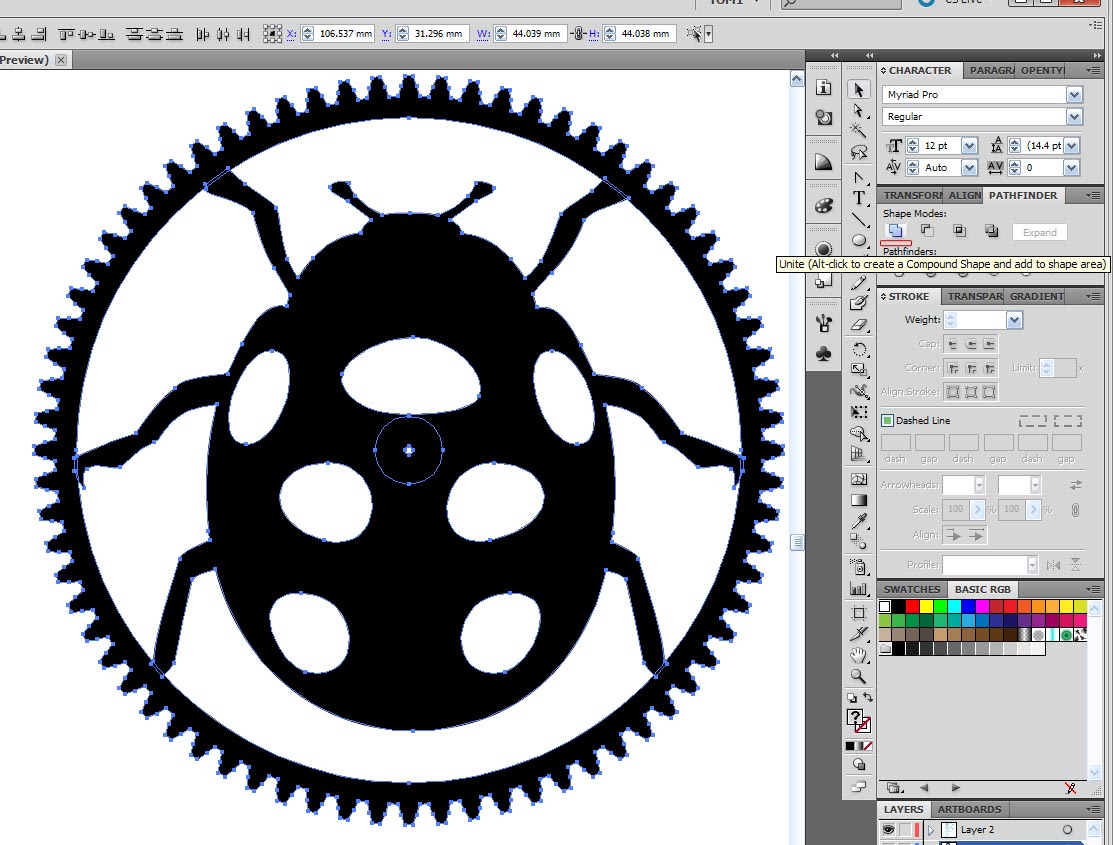Select the Magic Wand tool
This screenshot has height=845, width=1113.
(859, 131)
